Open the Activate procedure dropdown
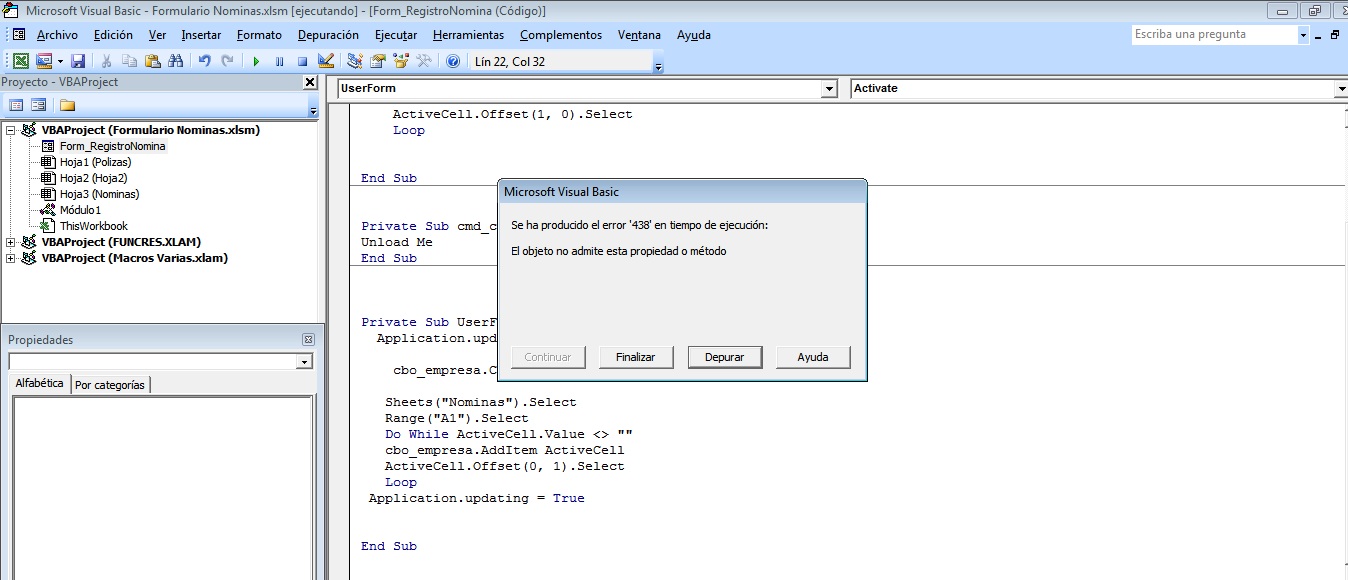 [1340, 88]
